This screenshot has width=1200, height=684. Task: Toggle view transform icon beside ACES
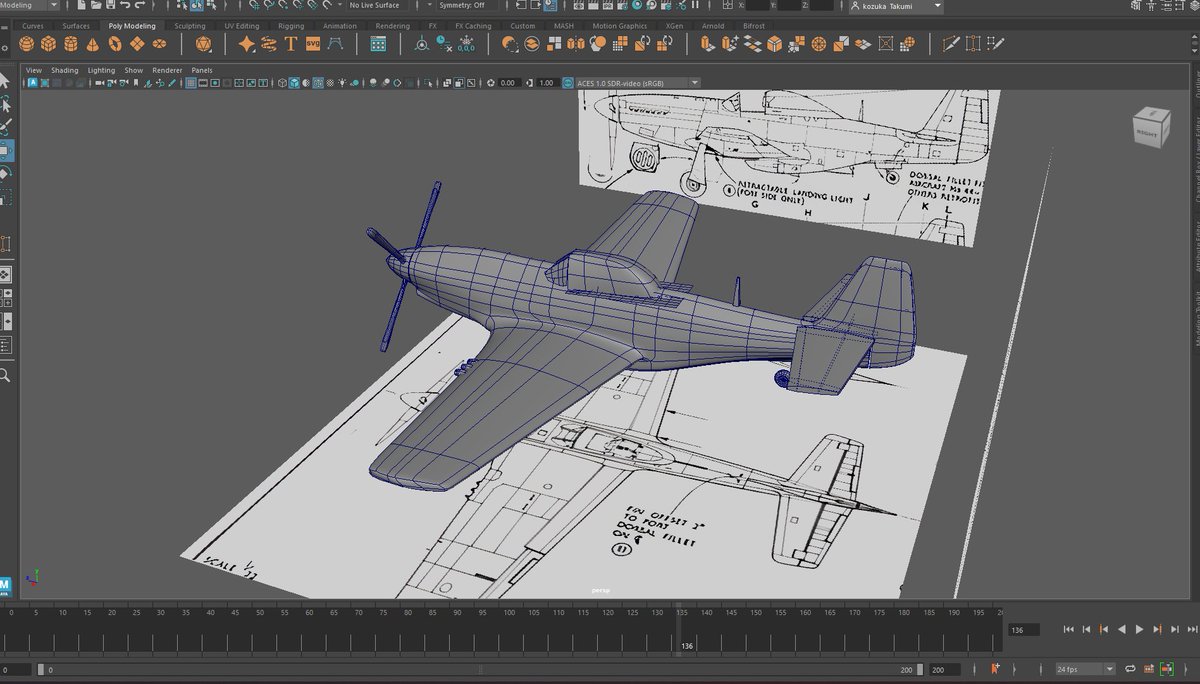click(568, 83)
